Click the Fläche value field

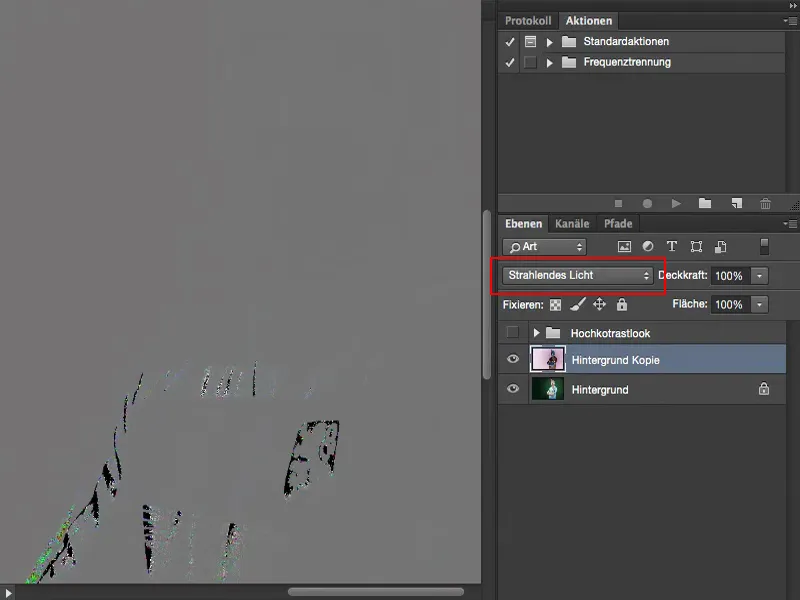coord(730,305)
